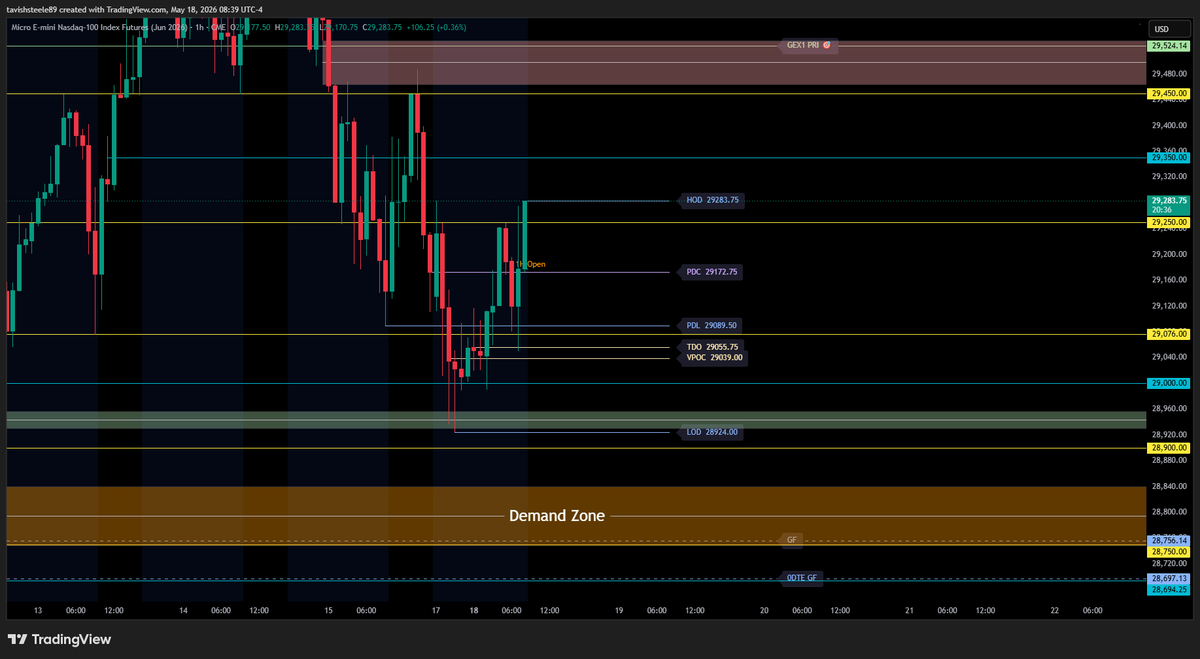The image size is (1200, 659).
Task: Click the 28,756.14 blue price tag
Action: (1169, 540)
